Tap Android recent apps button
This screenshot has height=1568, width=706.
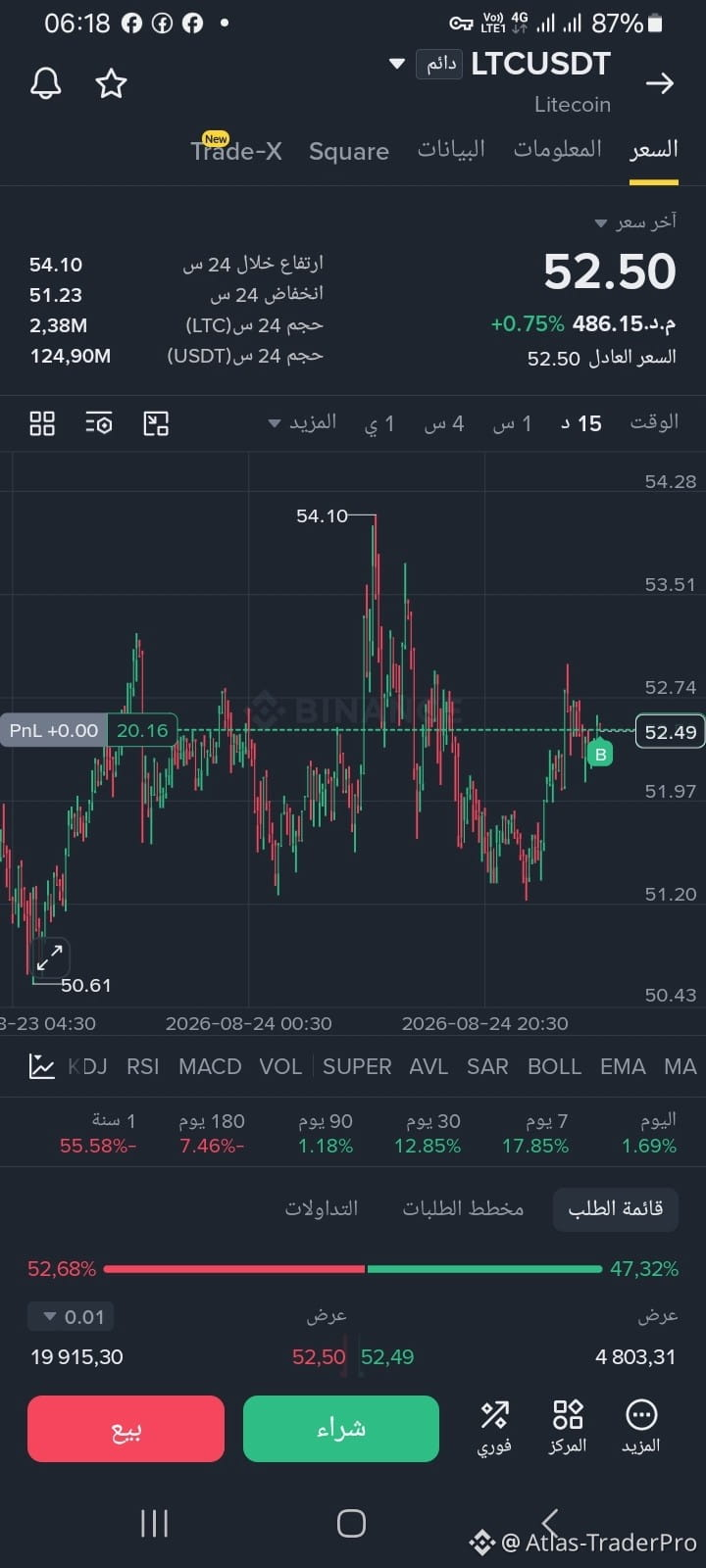click(154, 1523)
